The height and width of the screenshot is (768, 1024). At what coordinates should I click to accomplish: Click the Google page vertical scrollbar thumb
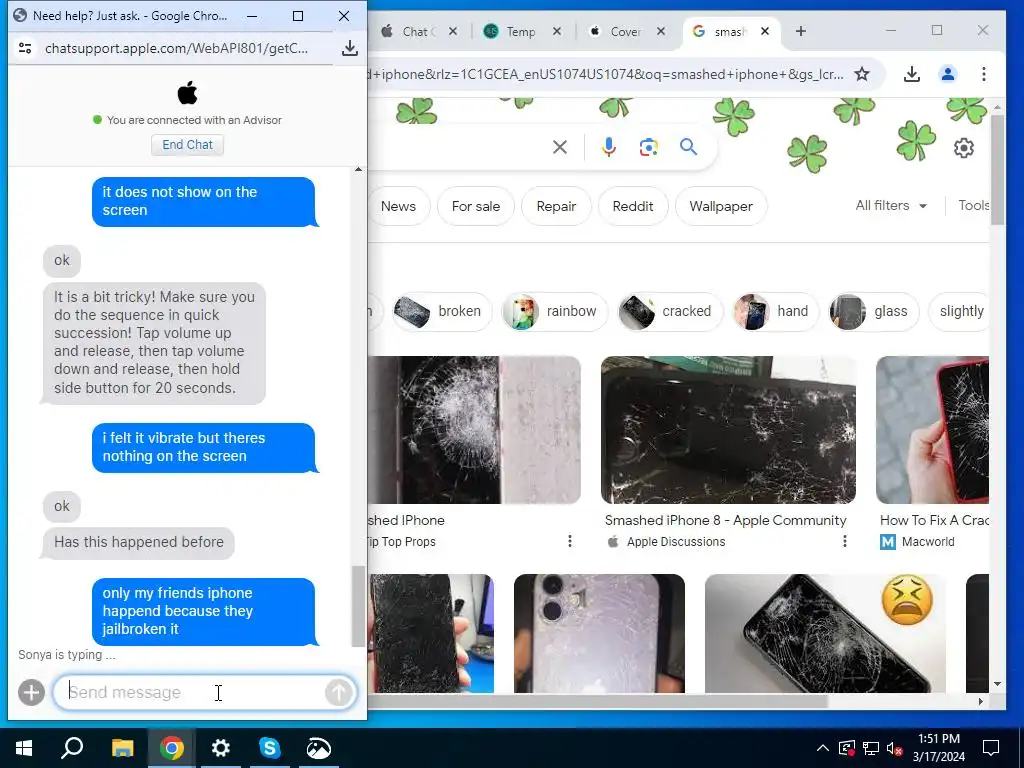coord(997,170)
